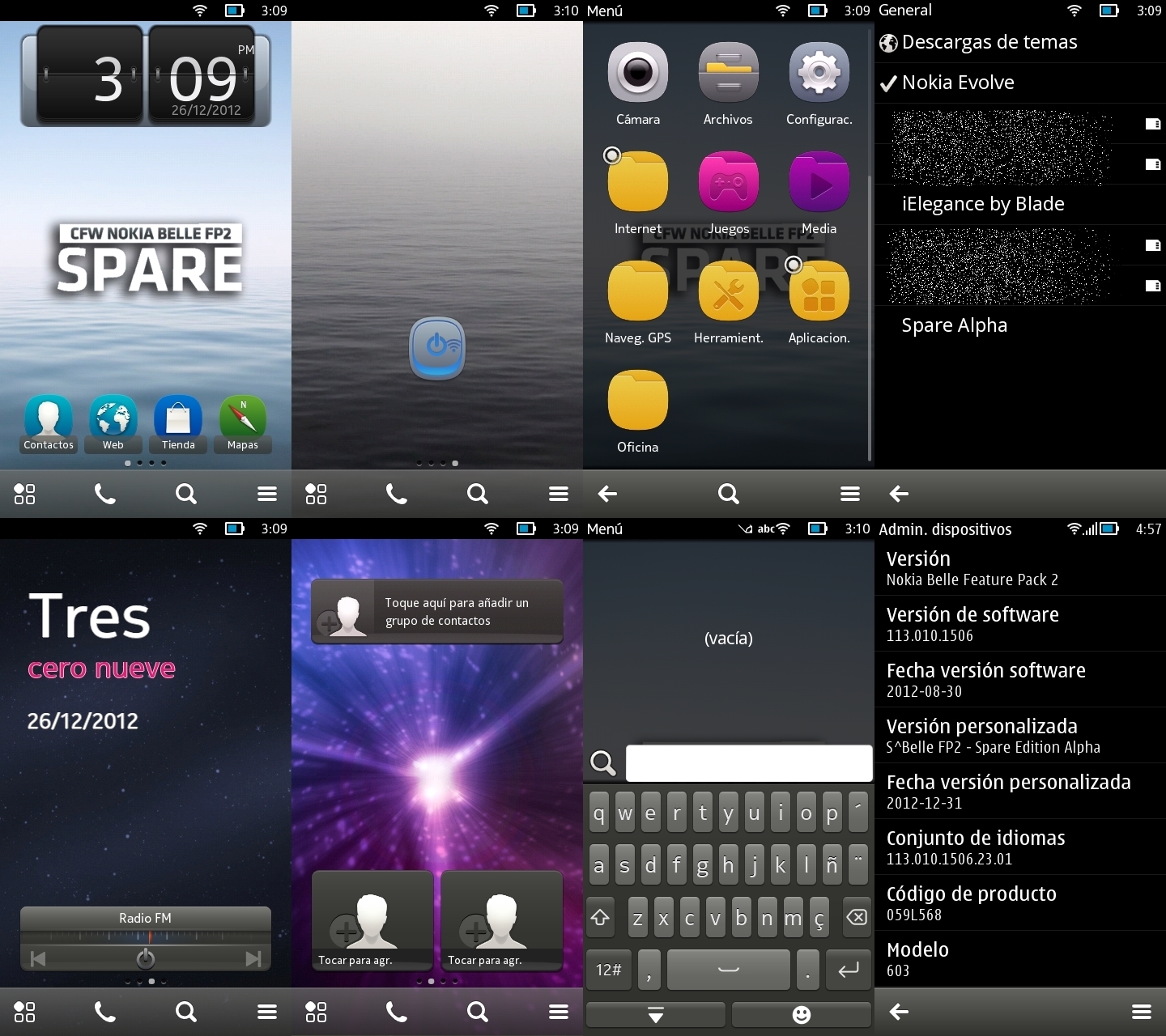Tap the Versión Nokia Belle Feature Pack 2 row
The width and height of the screenshot is (1166, 1036).
(1020, 568)
